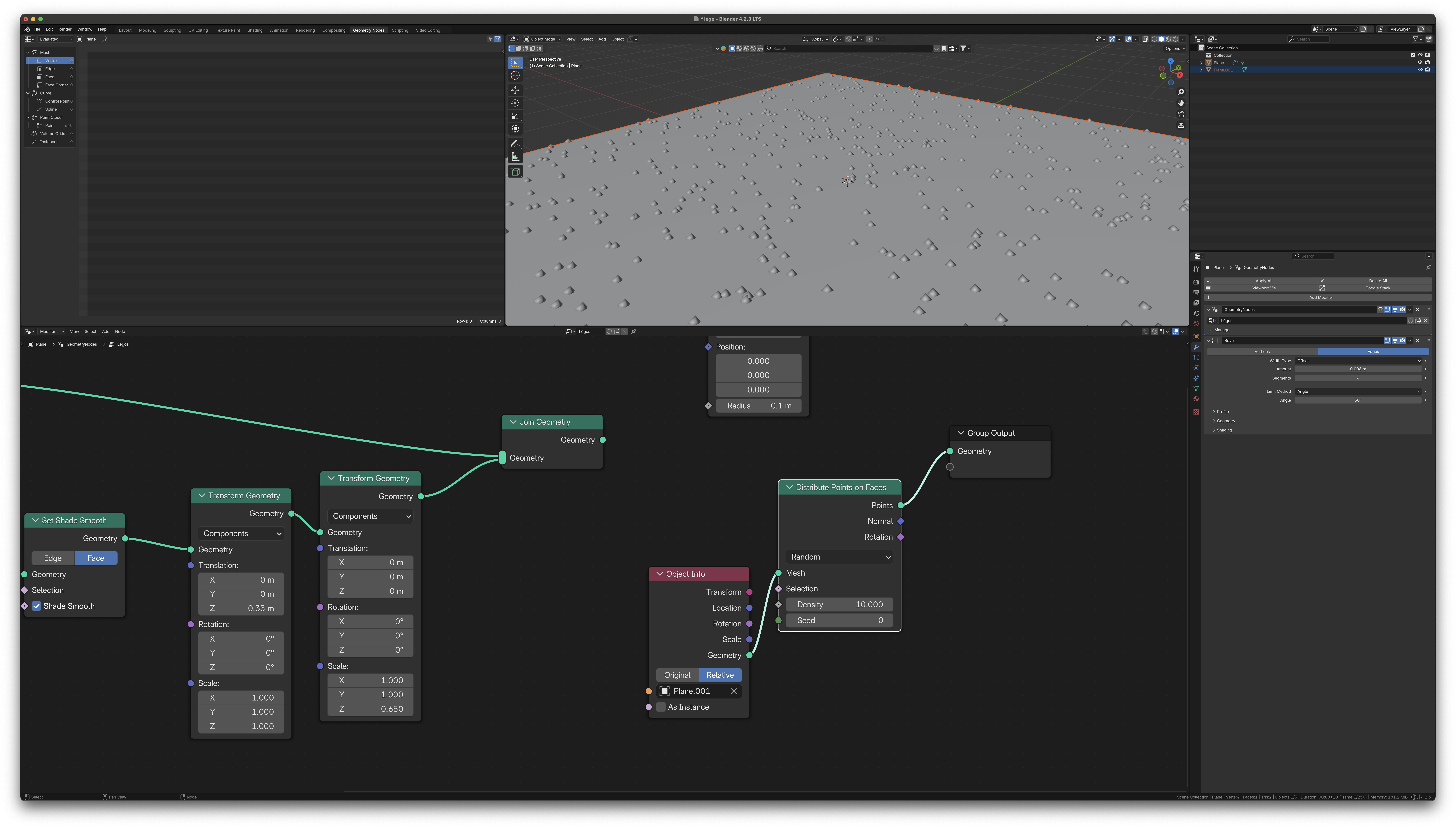
Task: Switch viewport perspective/orthographic grid icon
Action: coord(1181,125)
